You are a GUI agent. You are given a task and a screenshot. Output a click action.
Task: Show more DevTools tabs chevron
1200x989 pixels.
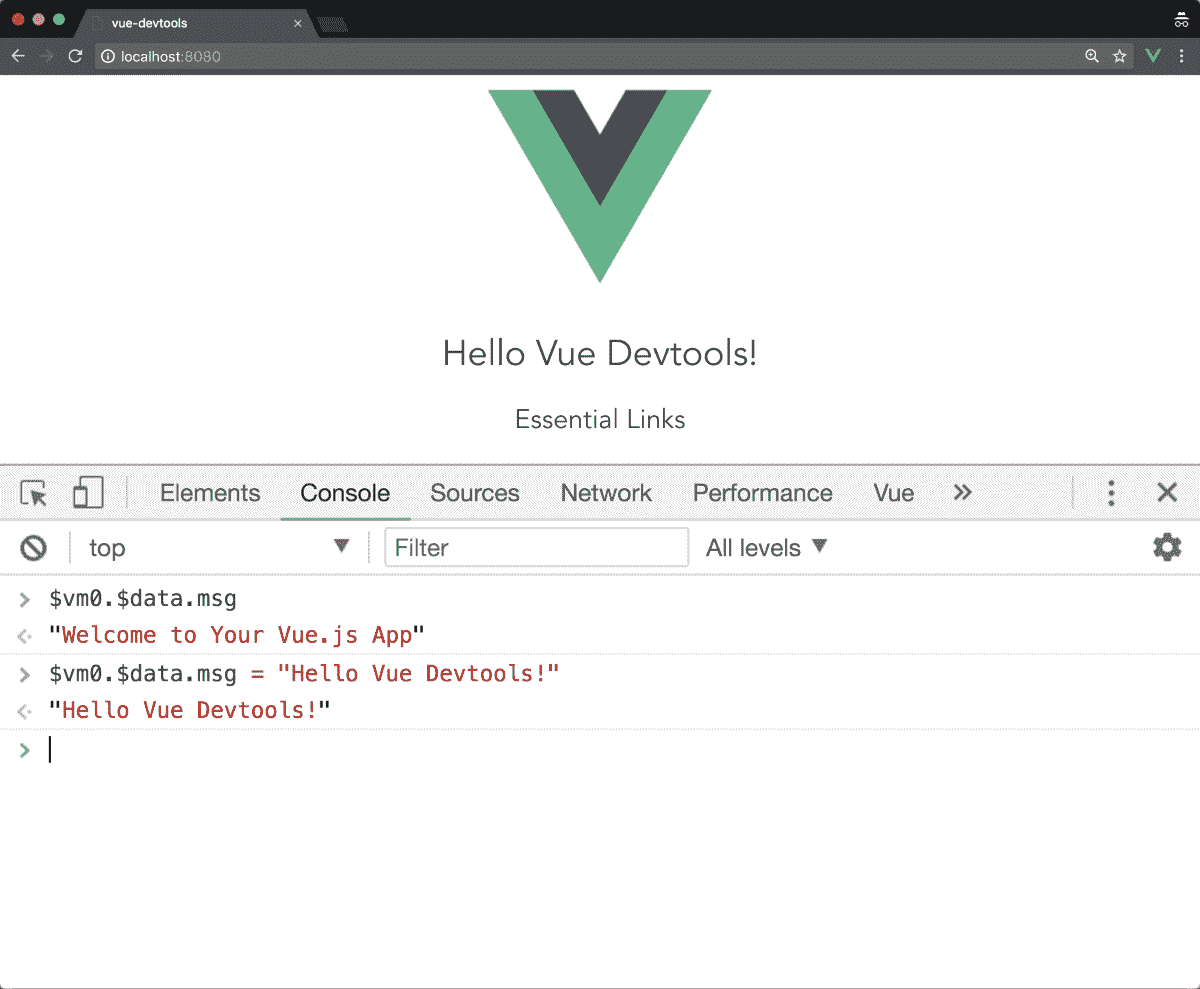click(x=962, y=493)
